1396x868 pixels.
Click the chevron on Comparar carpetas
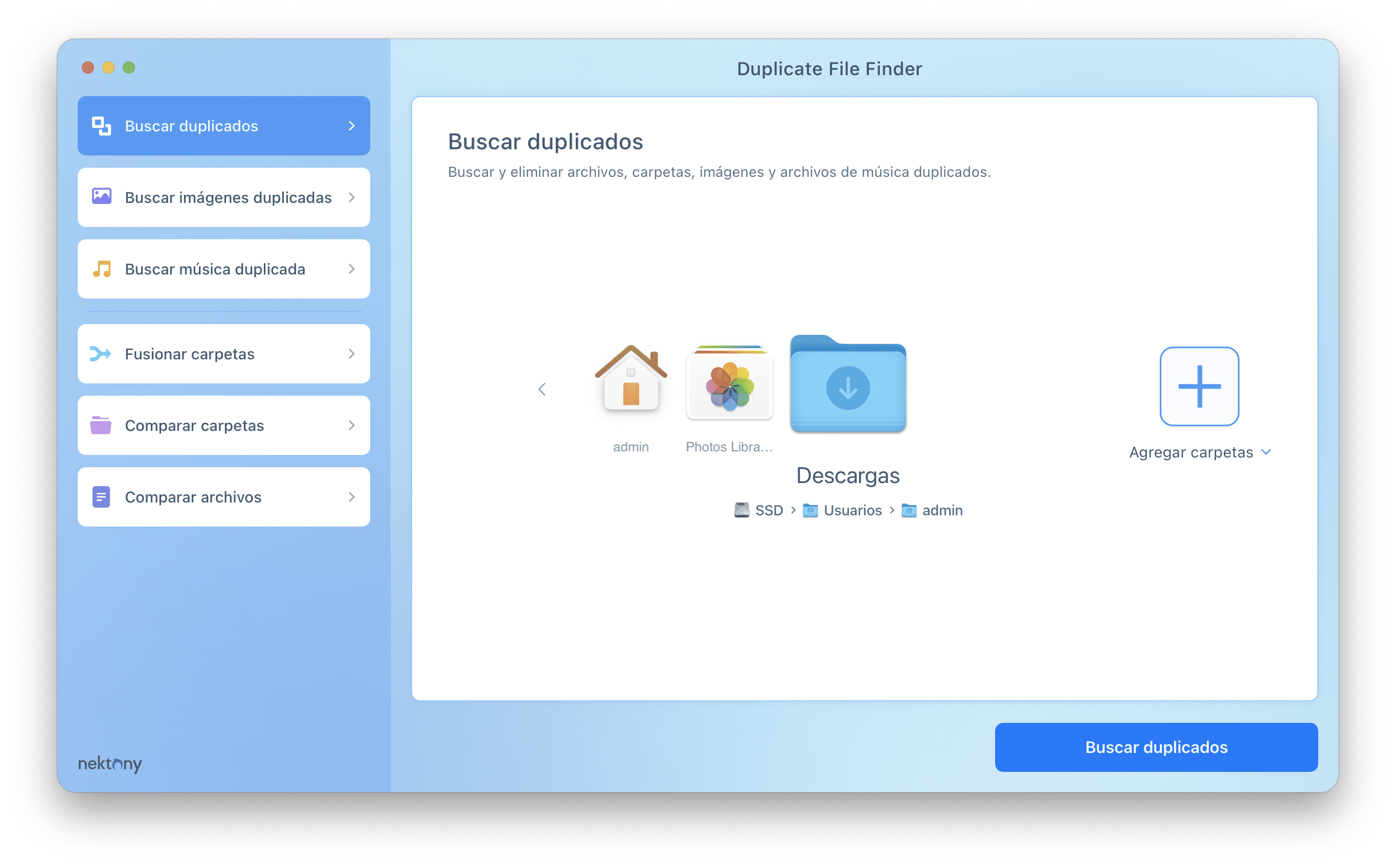[351, 425]
